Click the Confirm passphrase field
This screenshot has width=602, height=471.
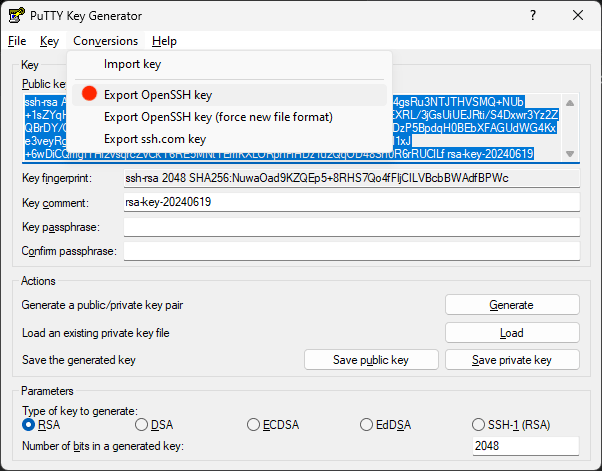(x=352, y=251)
